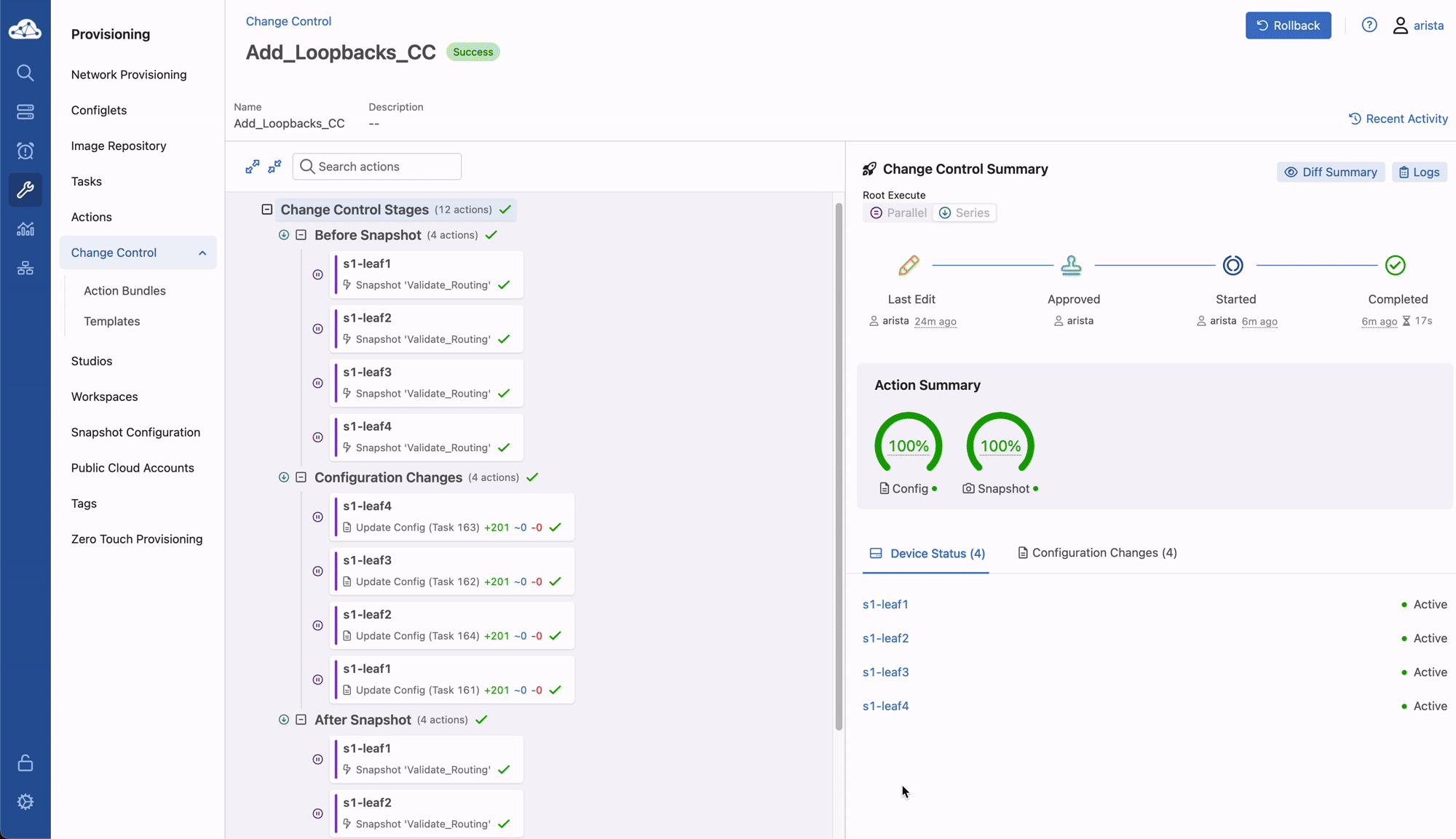Collapse Change Control sidebar submenu chevron
This screenshot has width=1456, height=839.
coord(202,253)
